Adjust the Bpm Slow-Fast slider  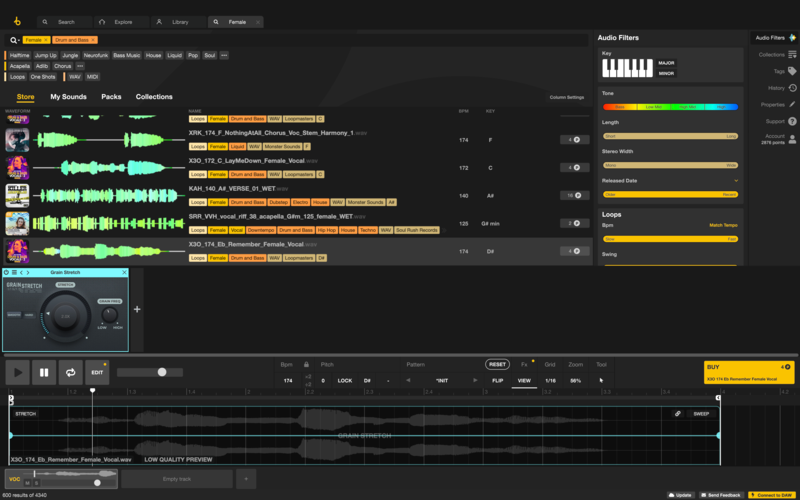(670, 239)
